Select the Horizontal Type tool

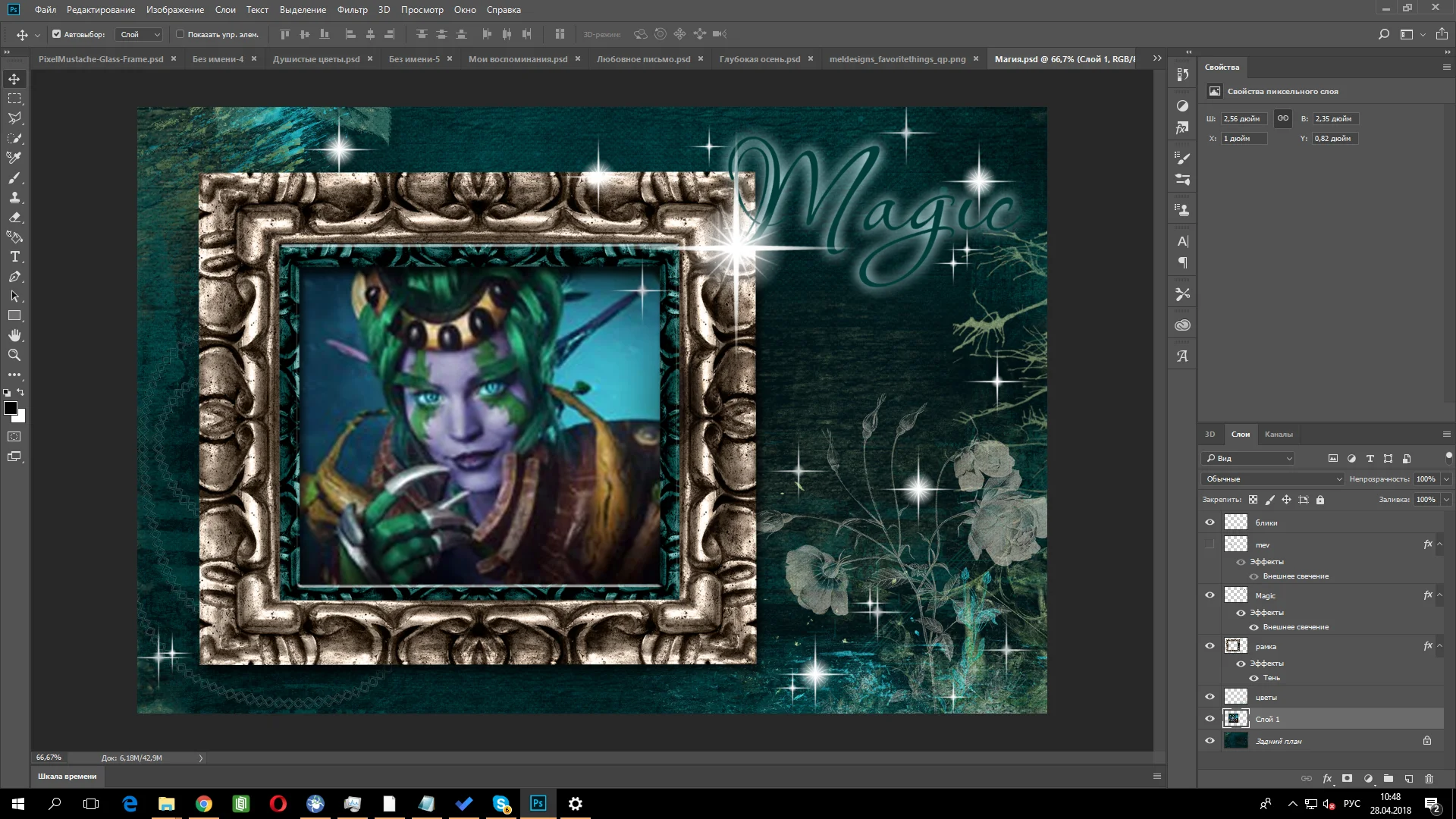(14, 257)
